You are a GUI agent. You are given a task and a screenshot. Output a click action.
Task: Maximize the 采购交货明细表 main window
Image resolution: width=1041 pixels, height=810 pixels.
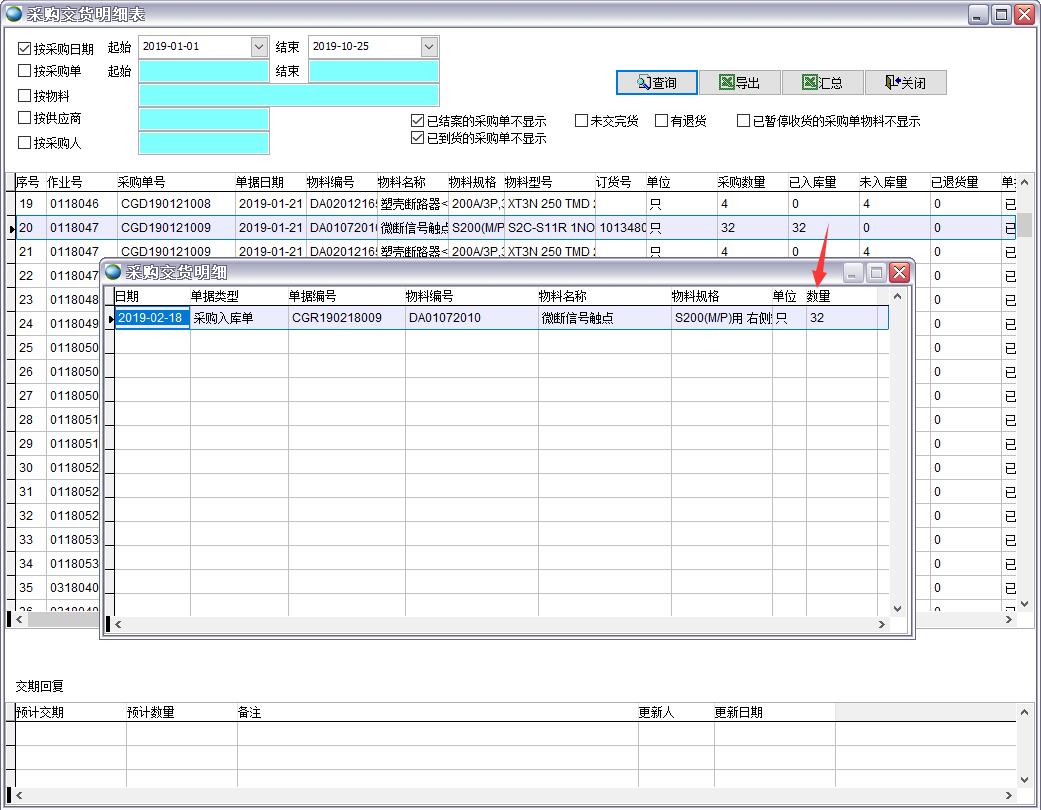pyautogui.click(x=1001, y=14)
